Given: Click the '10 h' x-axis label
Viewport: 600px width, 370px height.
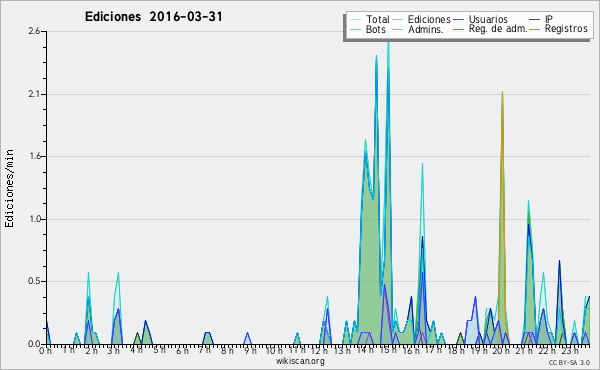Looking at the screenshot, I should [274, 351].
